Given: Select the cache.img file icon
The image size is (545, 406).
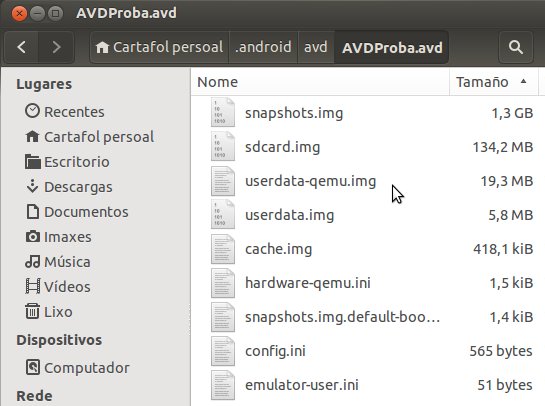Looking at the screenshot, I should click(223, 249).
